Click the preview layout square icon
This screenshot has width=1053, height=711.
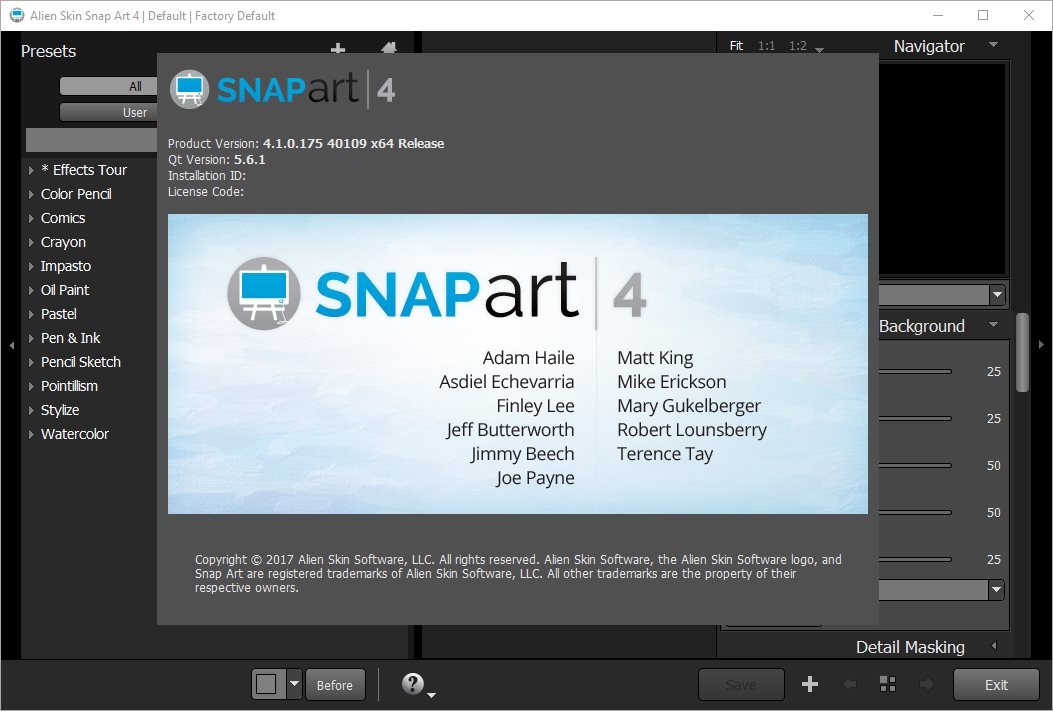click(266, 684)
